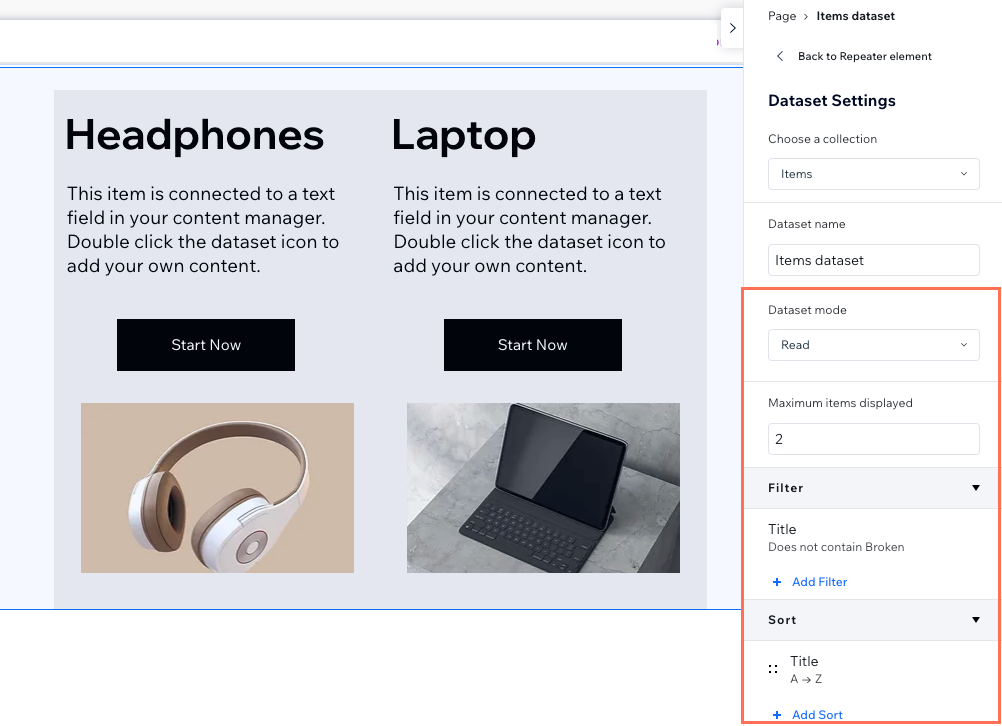
Task: Open the Title does not contain Broken filter
Action: 836,537
